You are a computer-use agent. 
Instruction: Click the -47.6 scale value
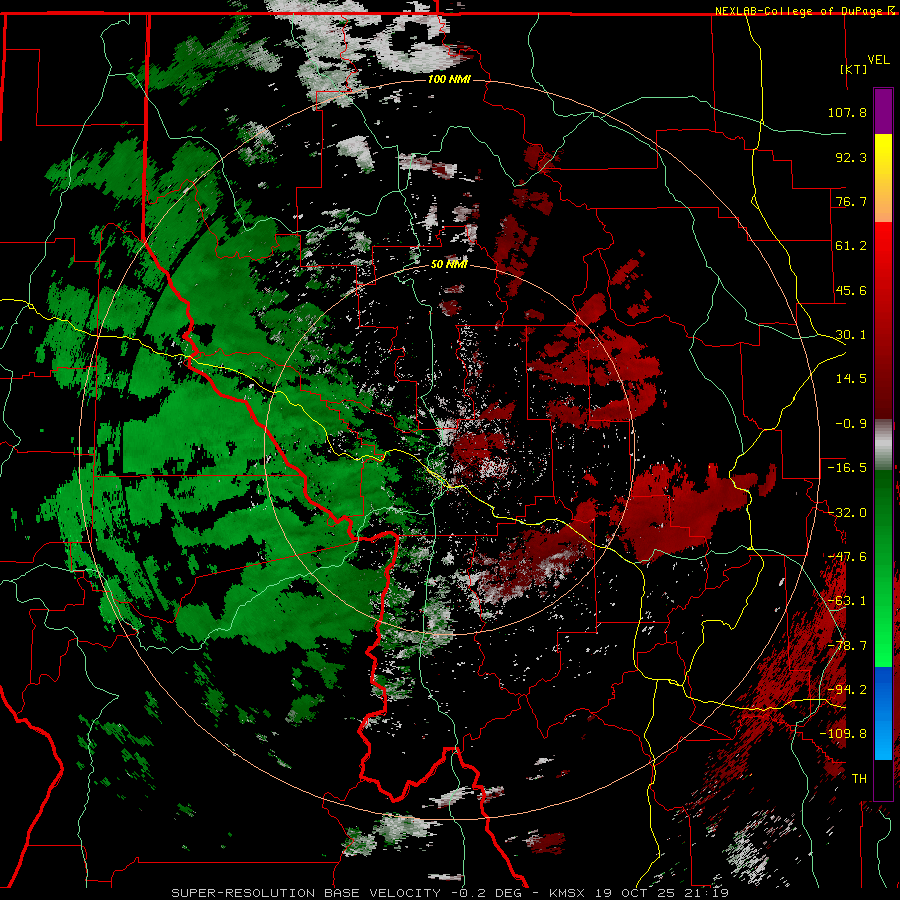click(x=847, y=557)
